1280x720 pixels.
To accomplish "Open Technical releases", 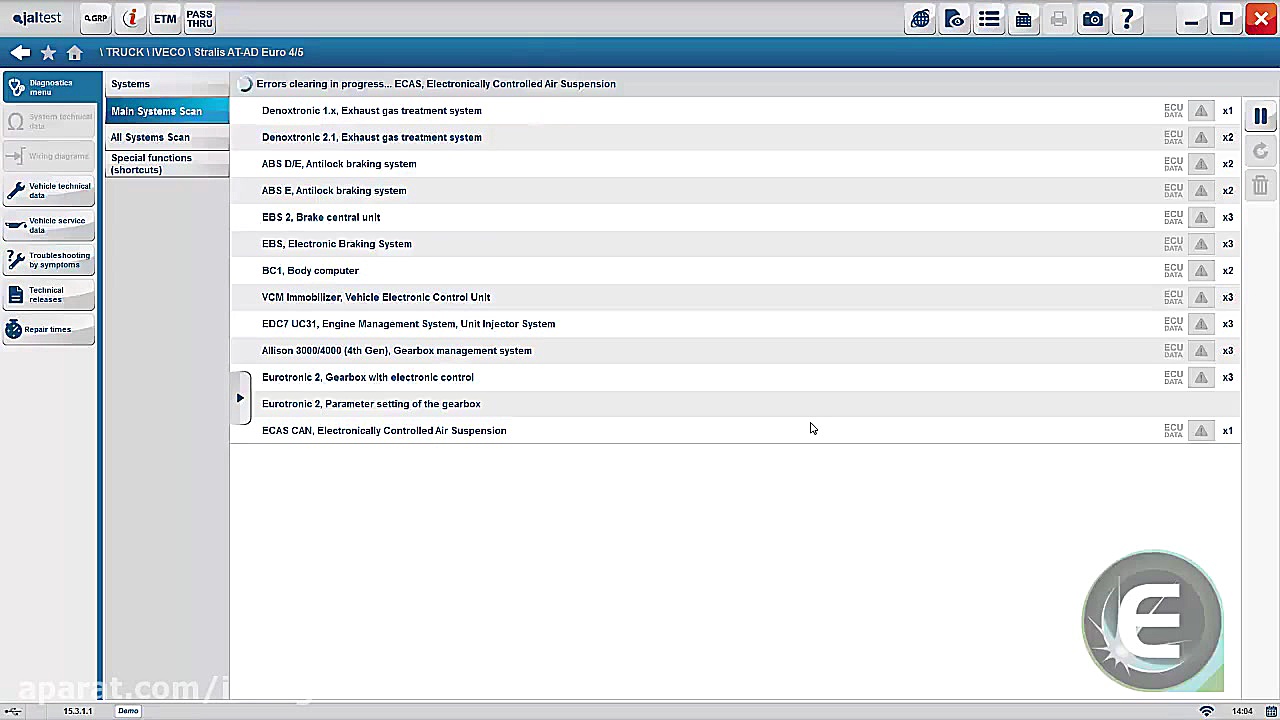I will coord(49,294).
